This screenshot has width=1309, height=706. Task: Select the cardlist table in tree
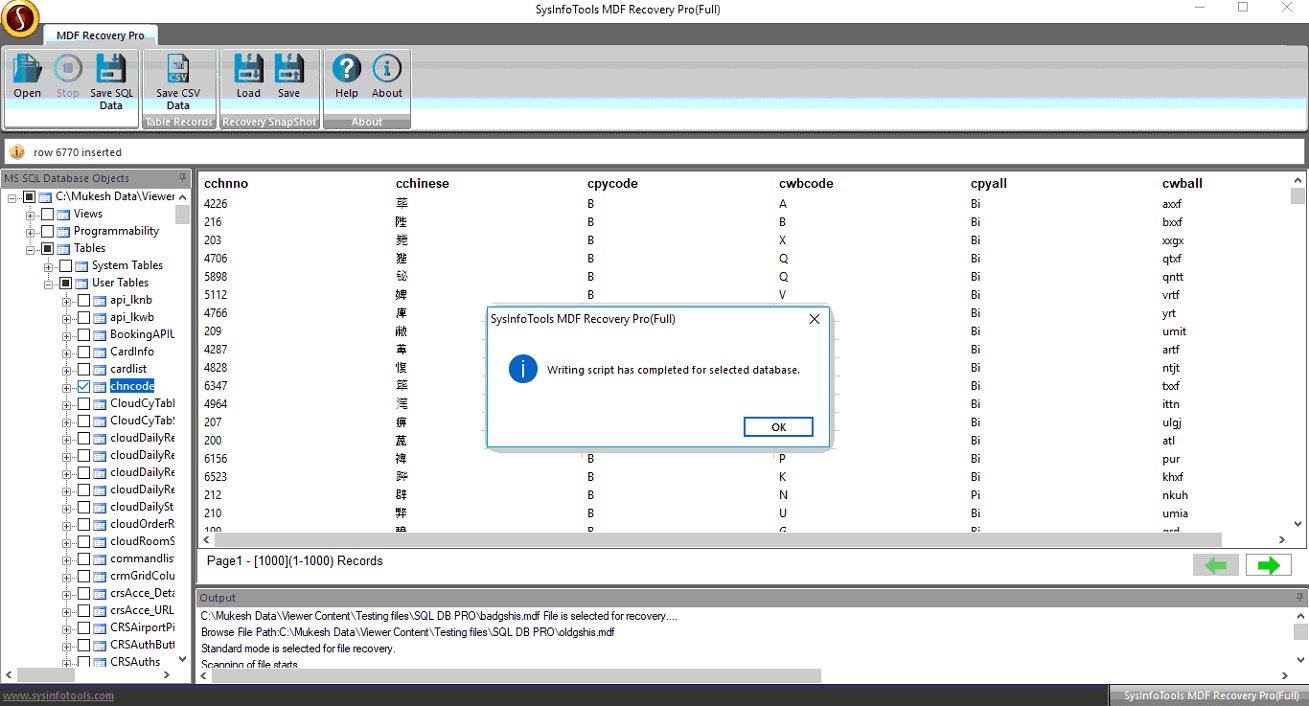(x=128, y=369)
